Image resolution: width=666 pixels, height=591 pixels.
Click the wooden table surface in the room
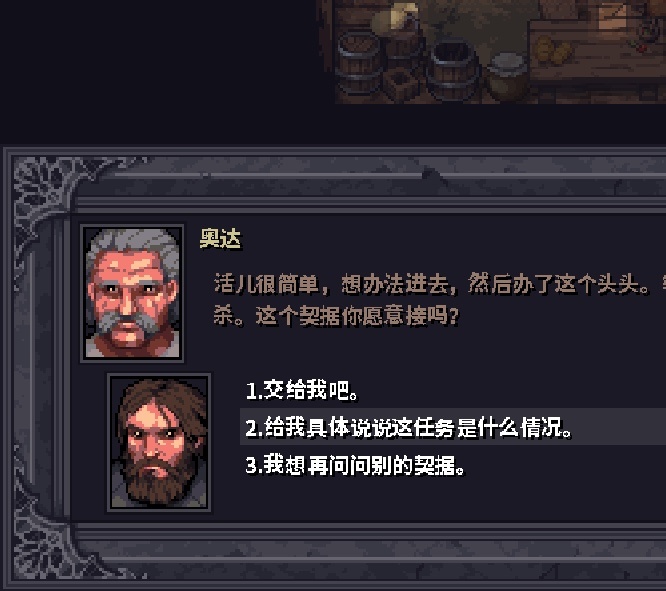pyautogui.click(x=597, y=51)
